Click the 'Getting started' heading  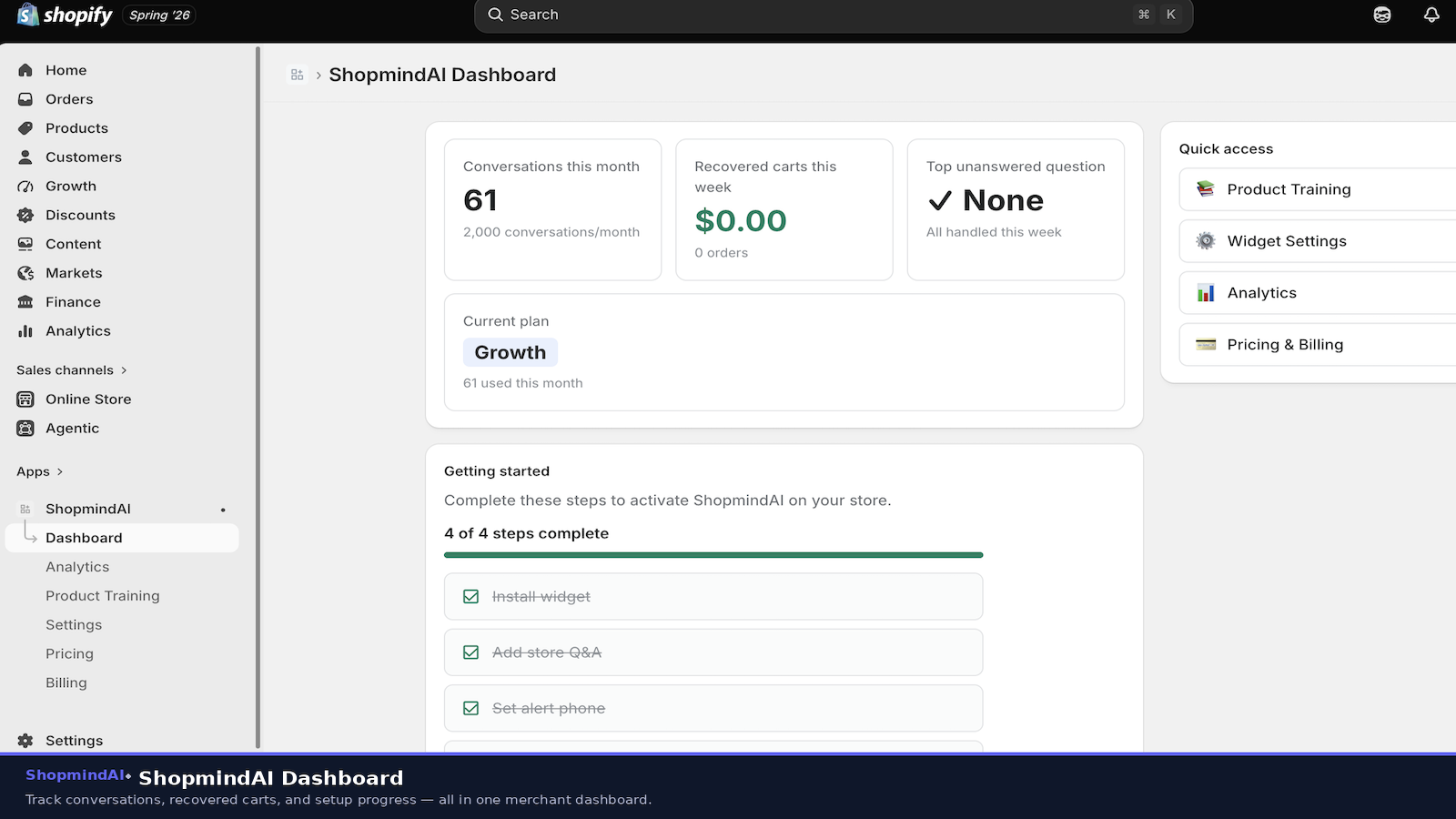[x=497, y=471]
